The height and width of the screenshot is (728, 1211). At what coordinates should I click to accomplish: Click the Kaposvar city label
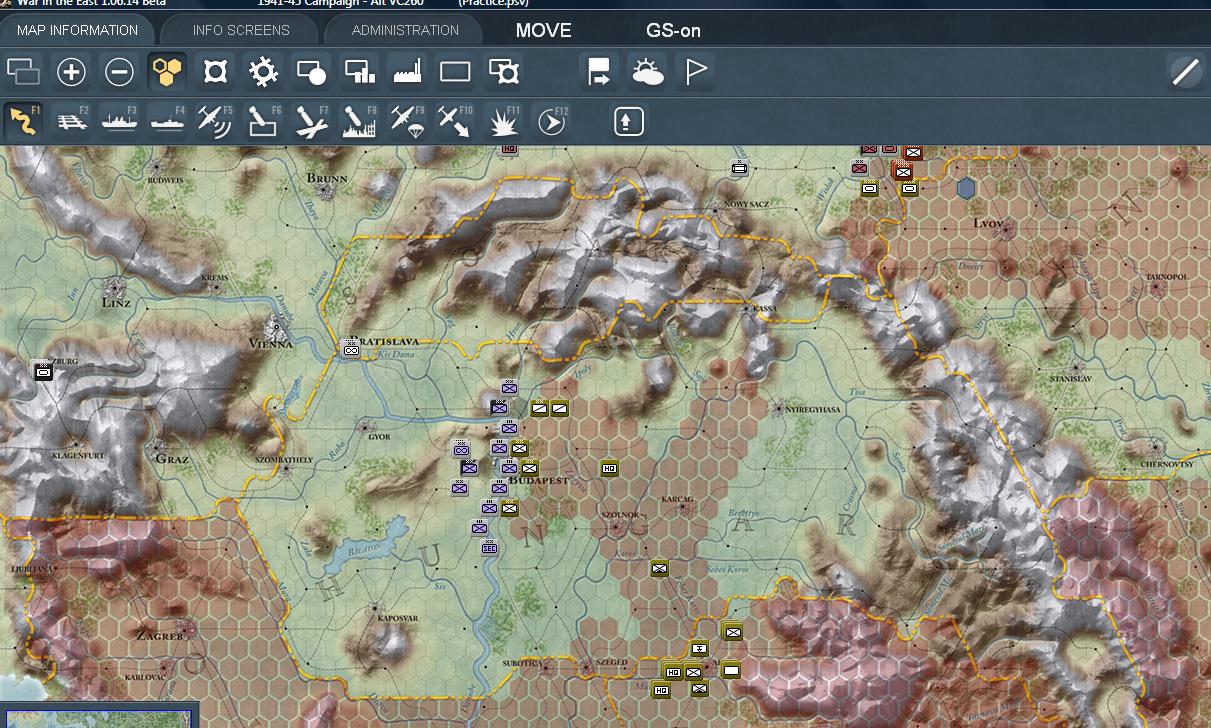click(397, 619)
